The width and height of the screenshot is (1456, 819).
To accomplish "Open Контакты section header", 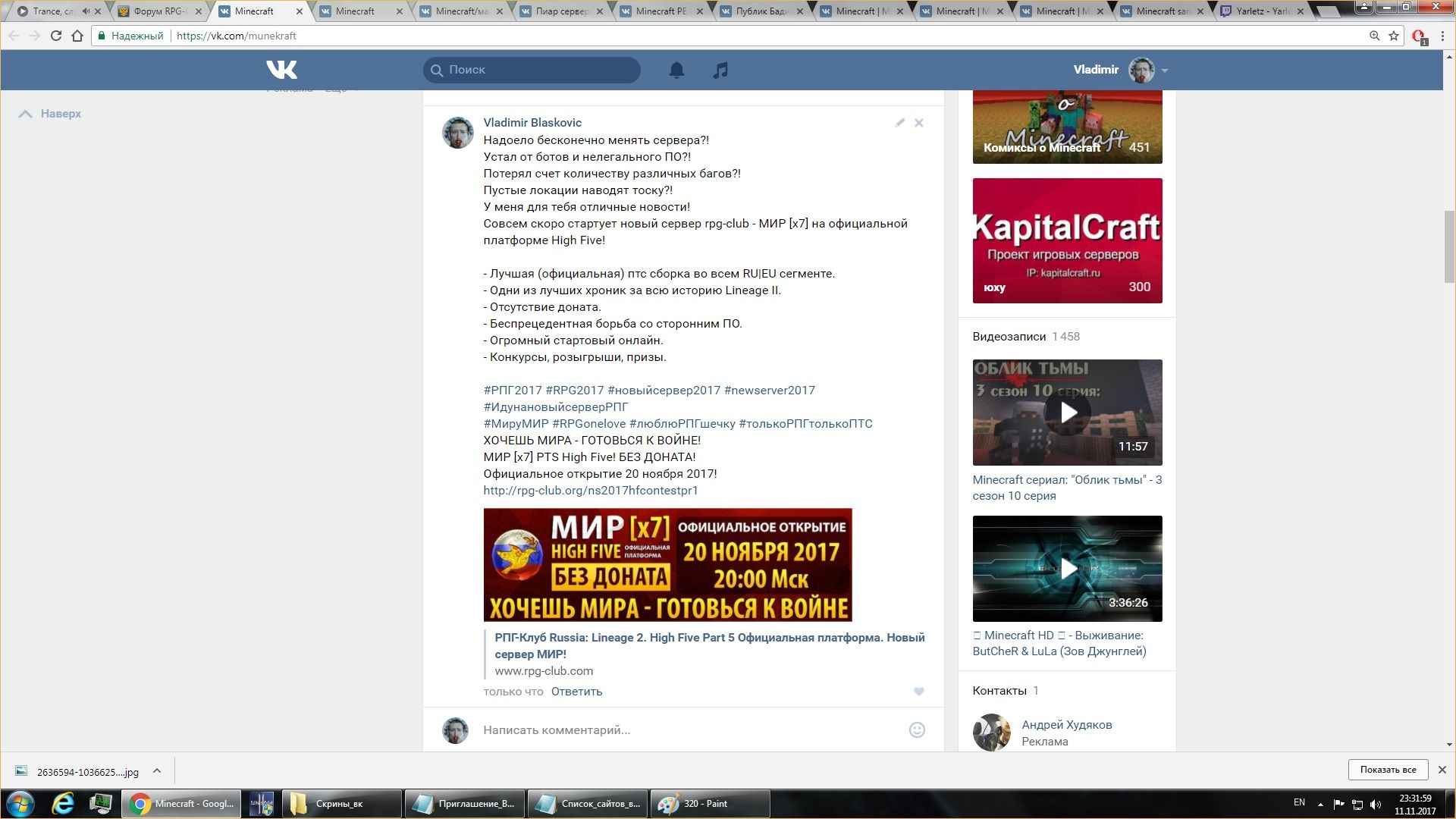I will point(999,691).
